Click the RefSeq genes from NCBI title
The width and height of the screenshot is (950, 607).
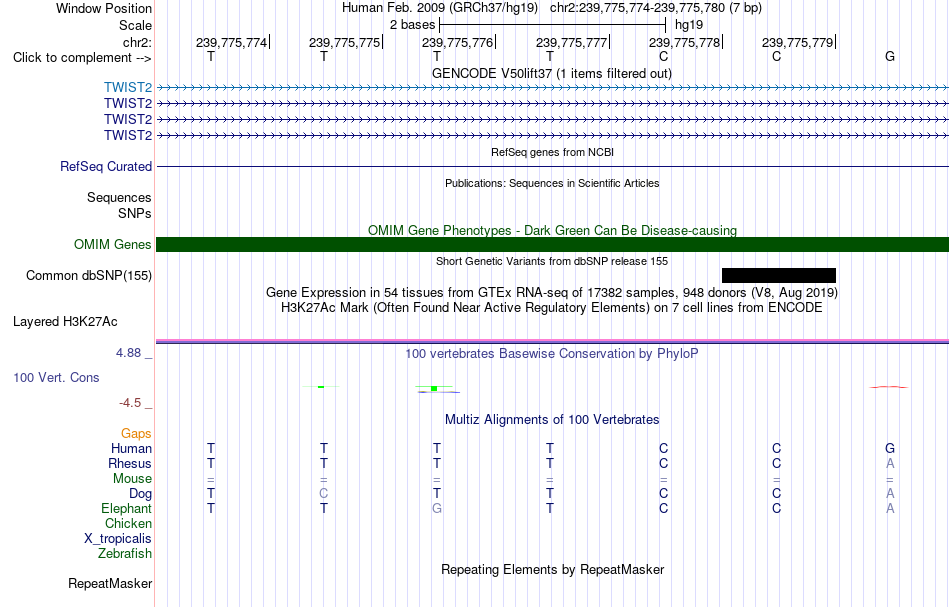552,153
